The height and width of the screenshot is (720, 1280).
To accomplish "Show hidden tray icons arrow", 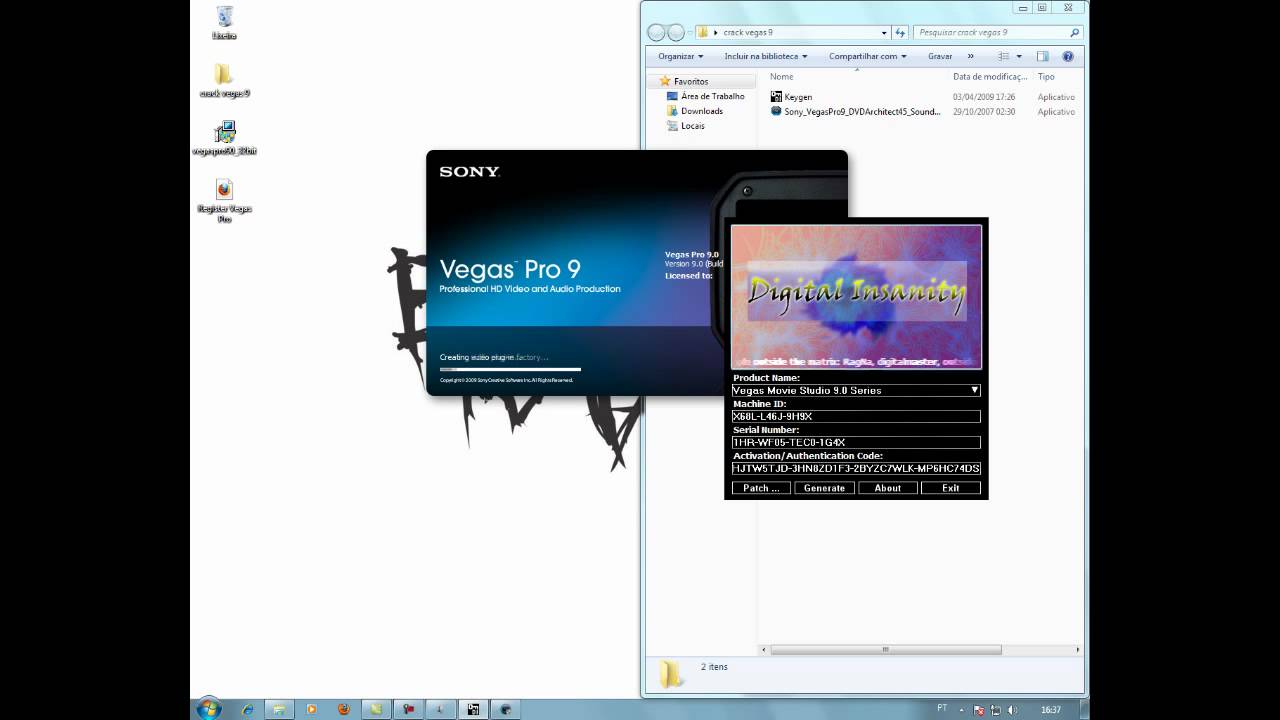I will pos(964,710).
